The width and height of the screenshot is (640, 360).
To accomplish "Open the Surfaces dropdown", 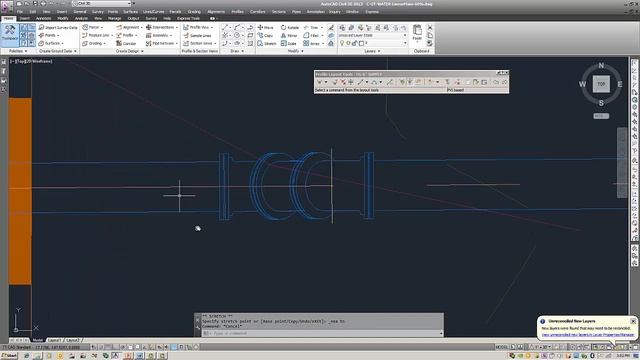I will pos(51,43).
